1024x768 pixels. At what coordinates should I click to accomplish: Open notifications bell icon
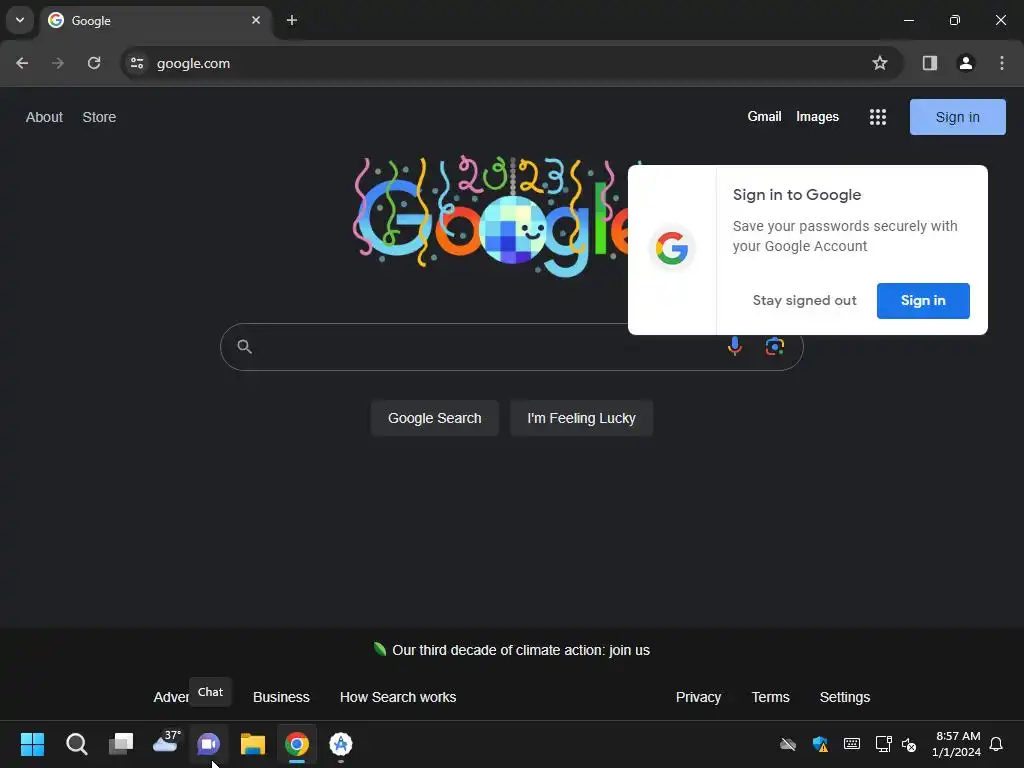click(x=996, y=744)
